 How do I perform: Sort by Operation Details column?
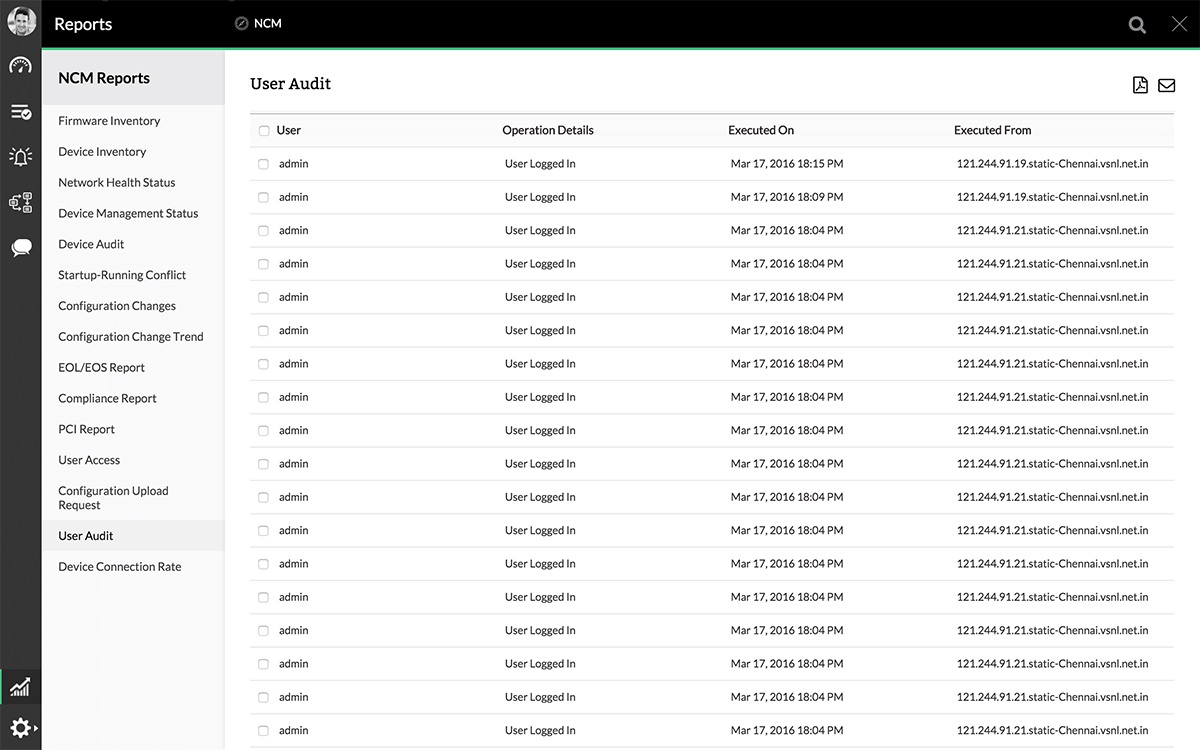click(x=548, y=130)
